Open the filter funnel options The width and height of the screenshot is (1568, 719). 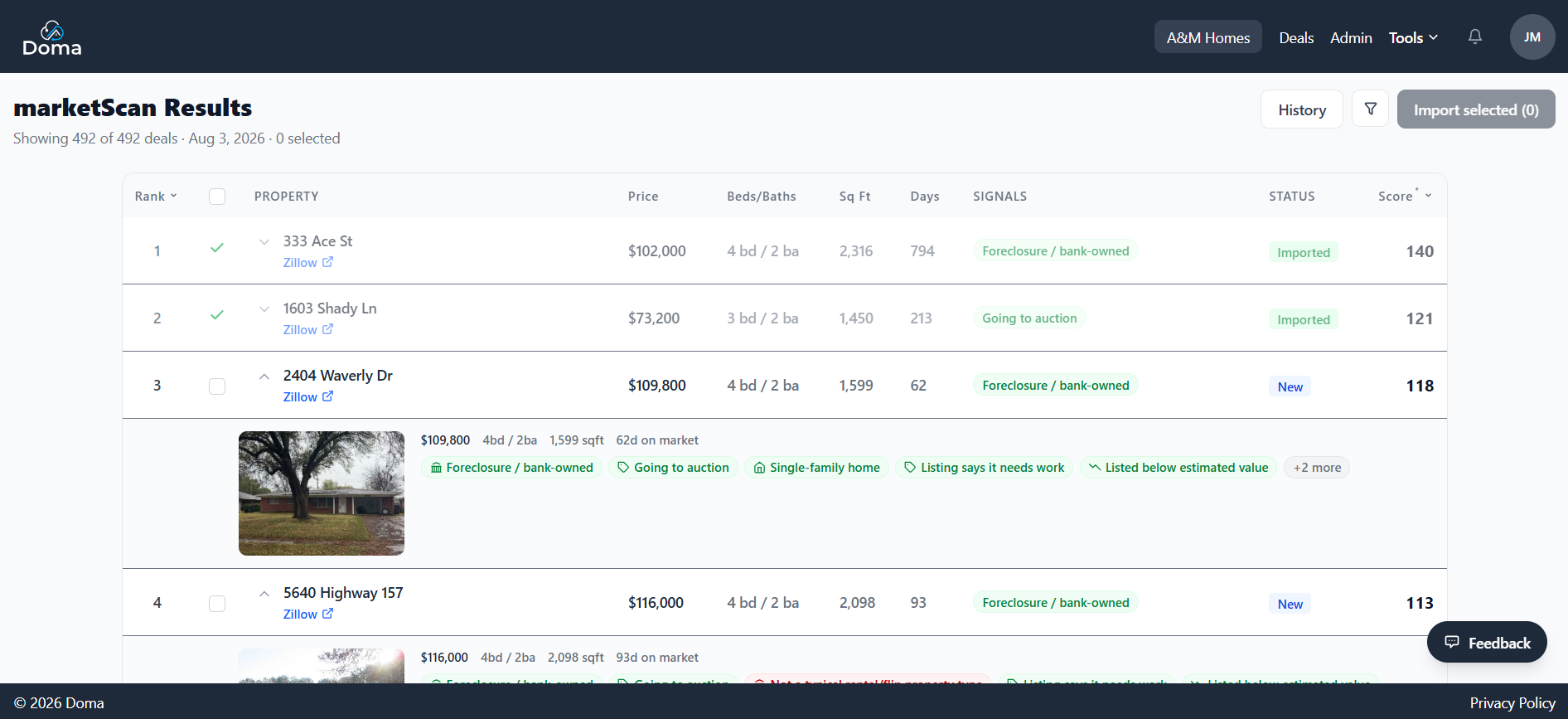1371,109
